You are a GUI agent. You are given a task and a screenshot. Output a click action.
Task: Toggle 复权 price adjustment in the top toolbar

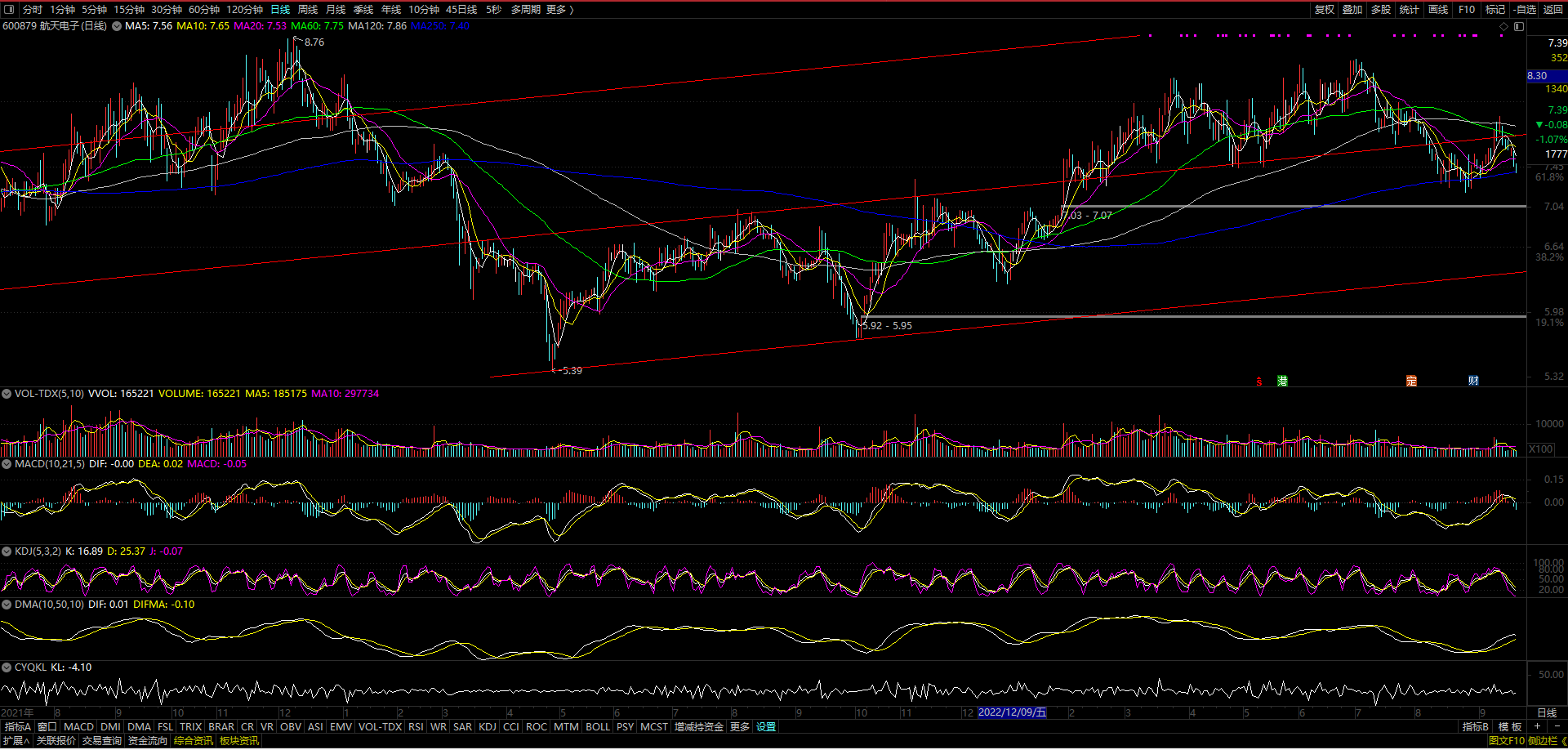pos(1325,10)
